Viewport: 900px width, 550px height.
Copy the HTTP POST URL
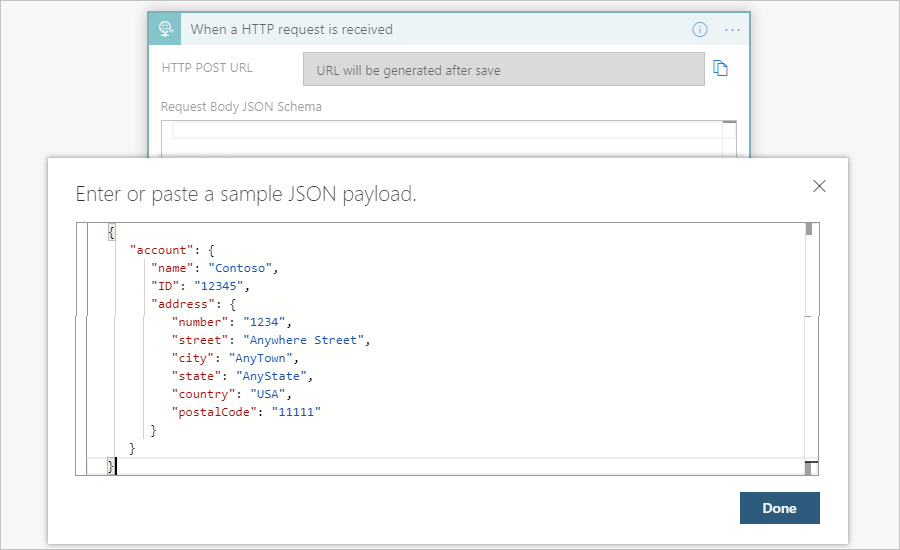(x=720, y=69)
